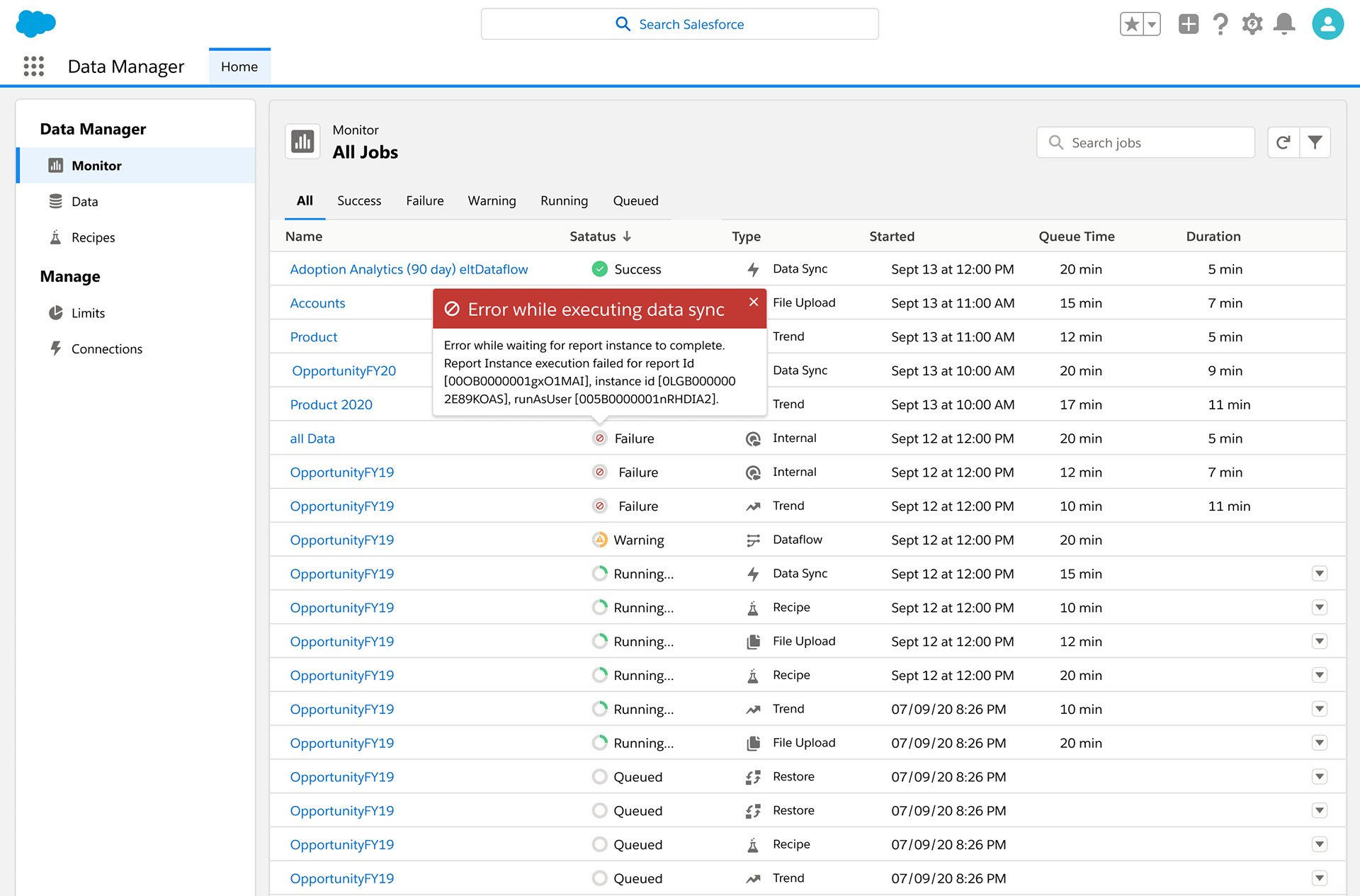Viewport: 1360px width, 896px height.
Task: Open row menu for queued Trend job
Action: [1319, 878]
